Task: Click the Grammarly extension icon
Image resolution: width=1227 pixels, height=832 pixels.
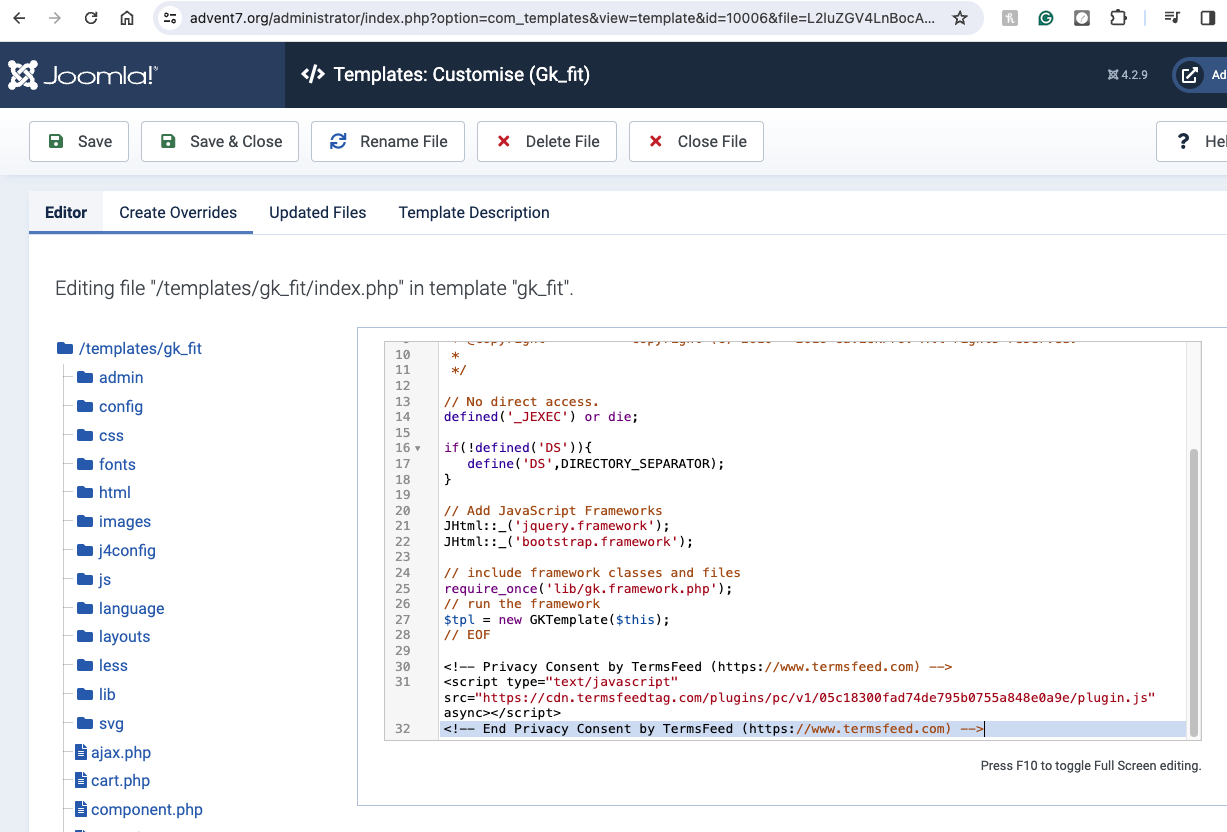Action: tap(1045, 18)
